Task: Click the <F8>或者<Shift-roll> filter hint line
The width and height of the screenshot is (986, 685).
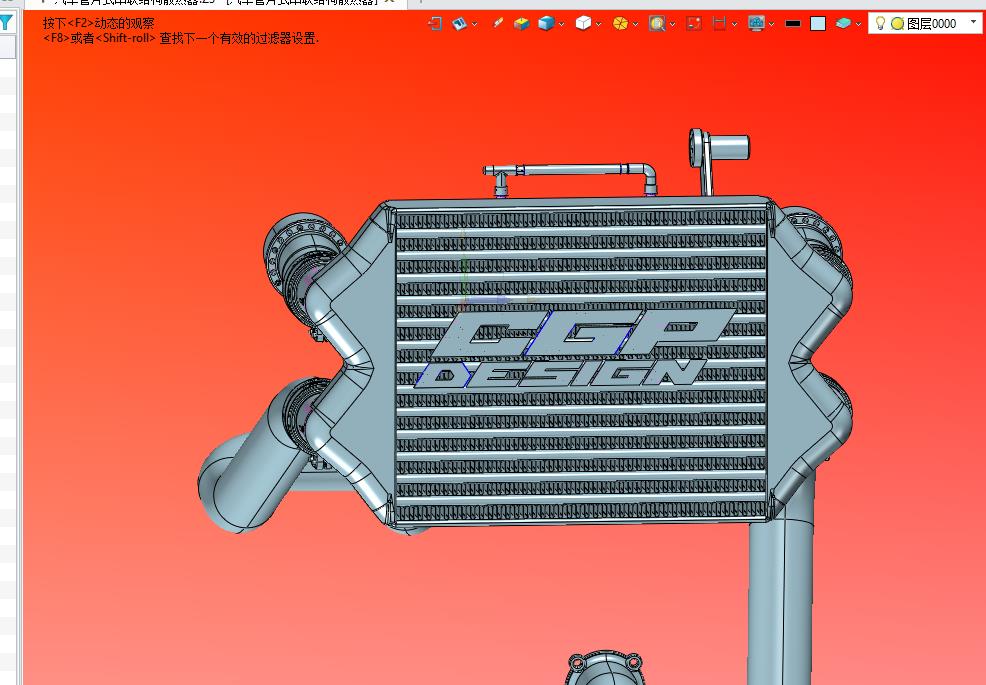Action: point(181,38)
